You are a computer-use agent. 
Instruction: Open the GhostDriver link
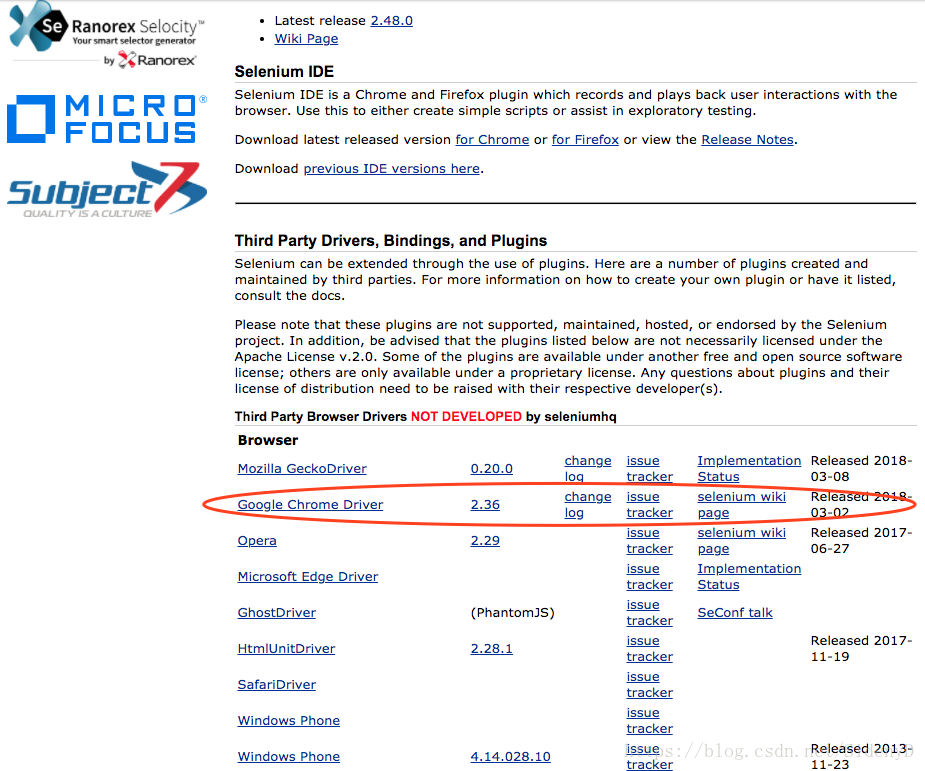277,613
